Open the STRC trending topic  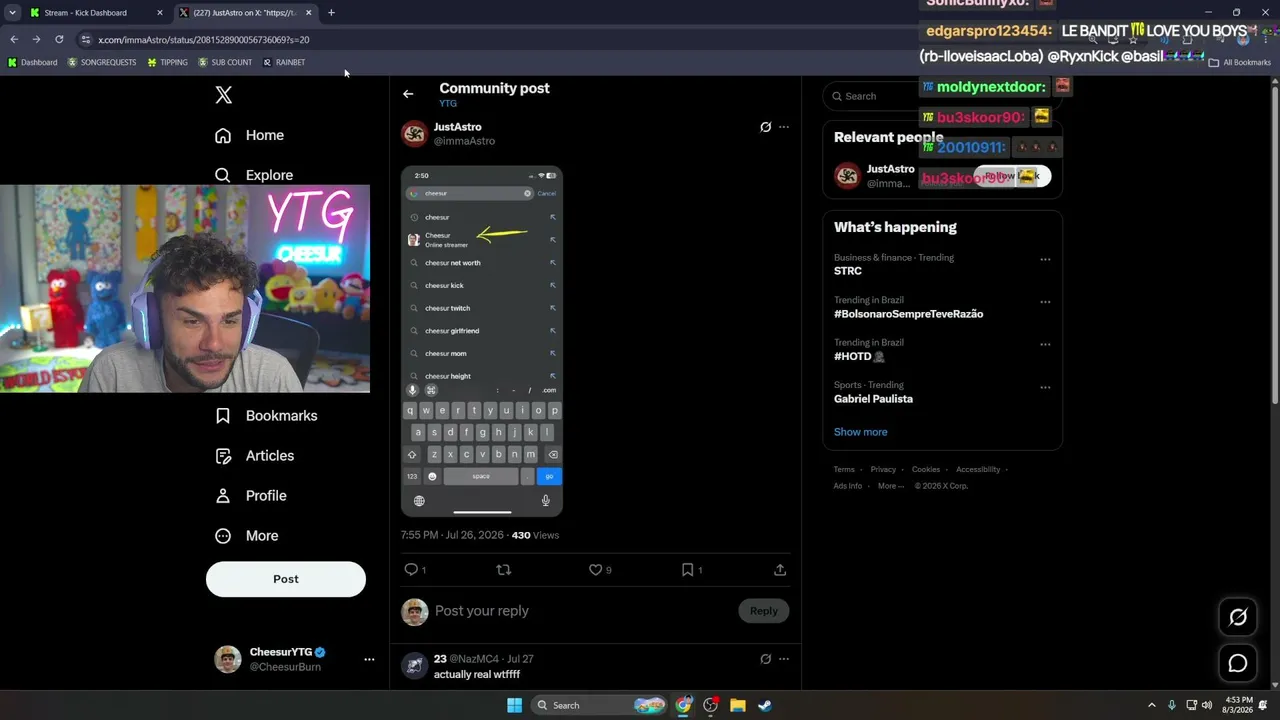click(848, 271)
